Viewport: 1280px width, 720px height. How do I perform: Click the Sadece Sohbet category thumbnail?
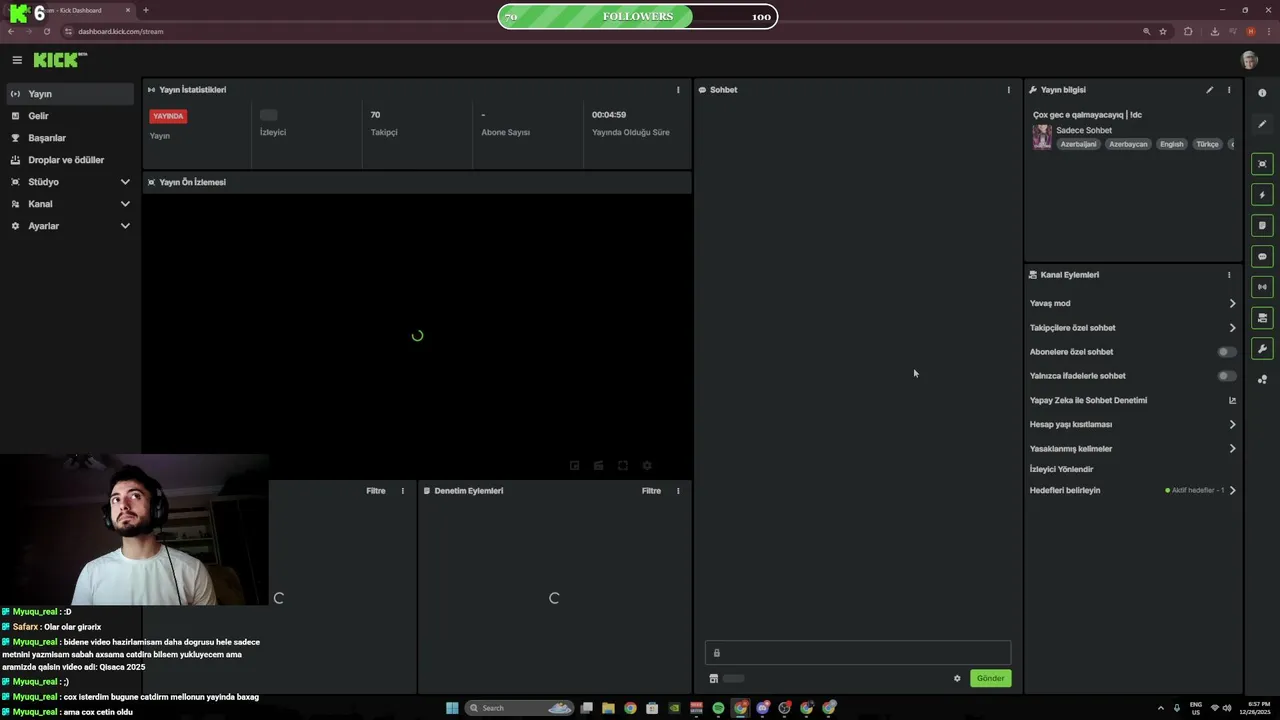click(1042, 137)
